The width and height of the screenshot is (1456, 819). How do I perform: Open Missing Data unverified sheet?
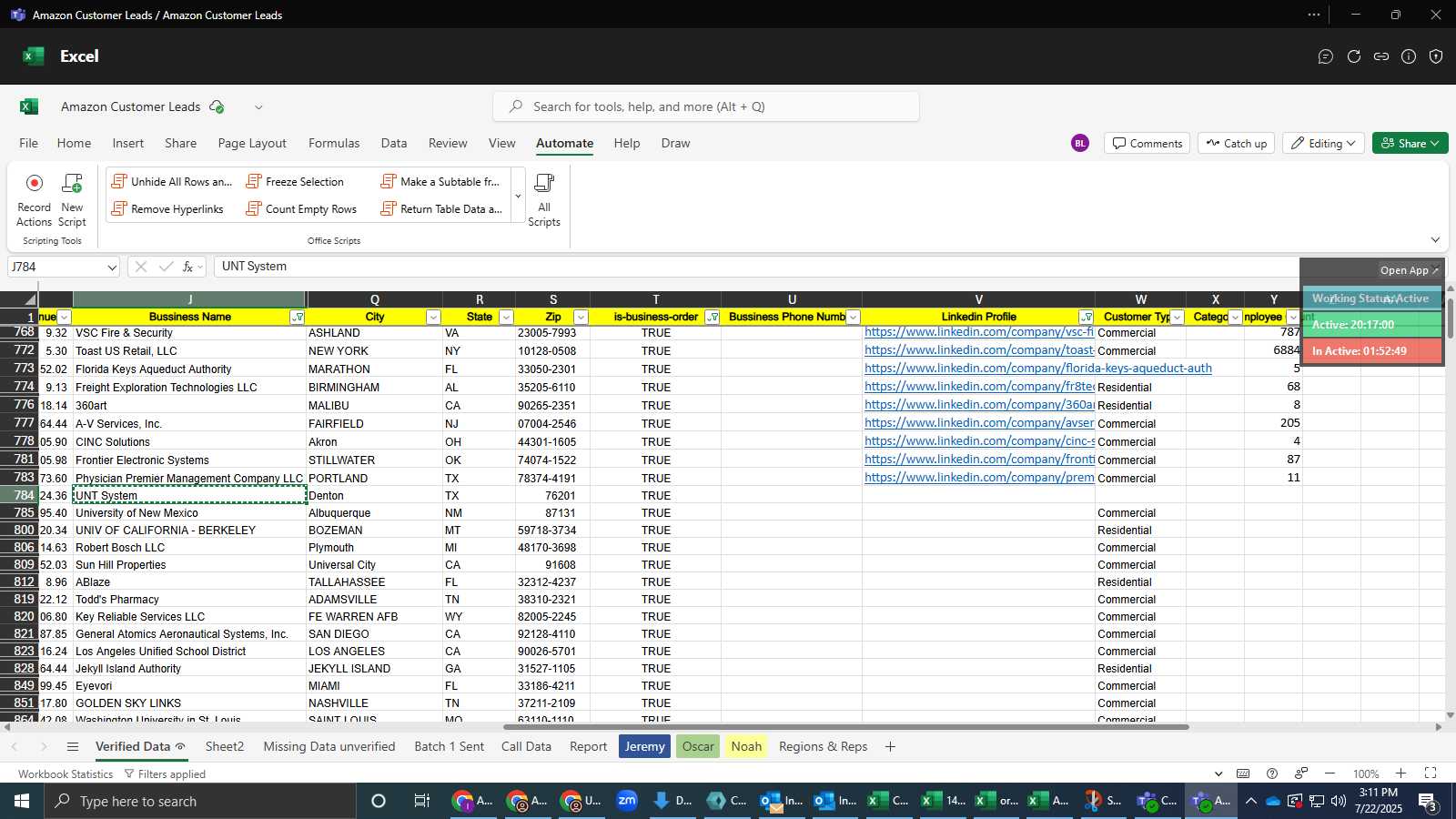(x=329, y=747)
